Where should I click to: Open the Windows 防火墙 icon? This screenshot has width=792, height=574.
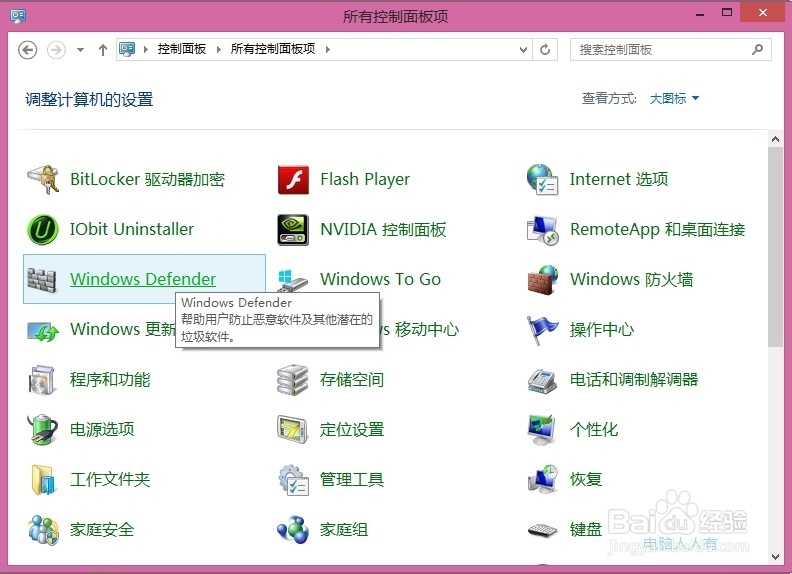(542, 279)
